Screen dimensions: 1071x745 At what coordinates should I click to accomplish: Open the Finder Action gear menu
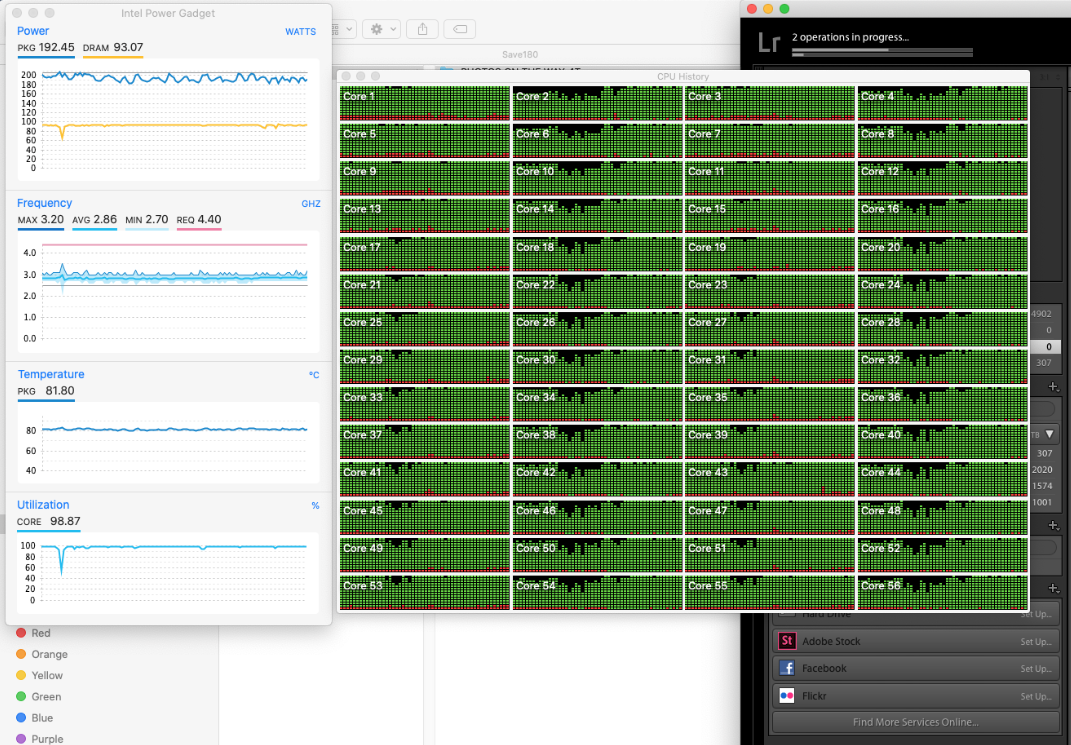(x=381, y=29)
